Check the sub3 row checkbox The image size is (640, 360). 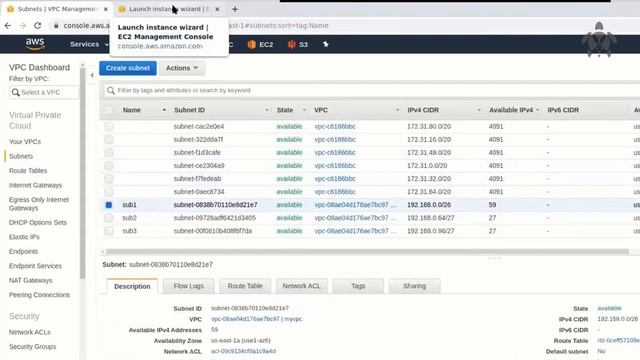pos(109,231)
